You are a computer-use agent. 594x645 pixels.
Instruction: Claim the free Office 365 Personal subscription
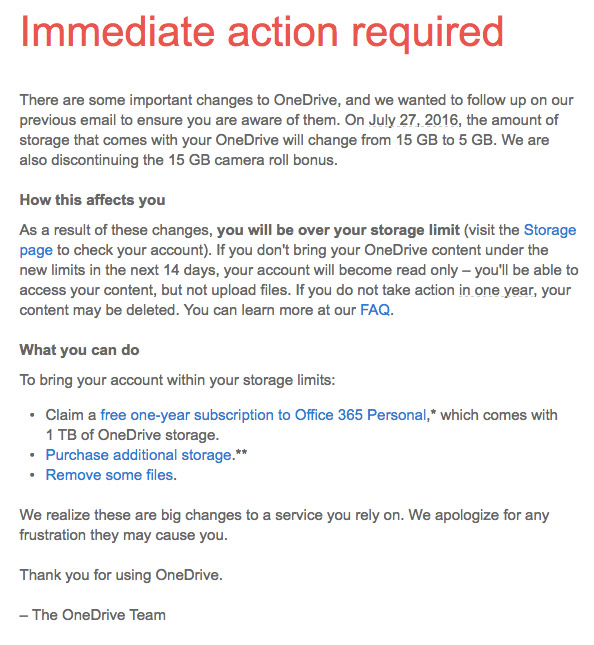pos(263,415)
